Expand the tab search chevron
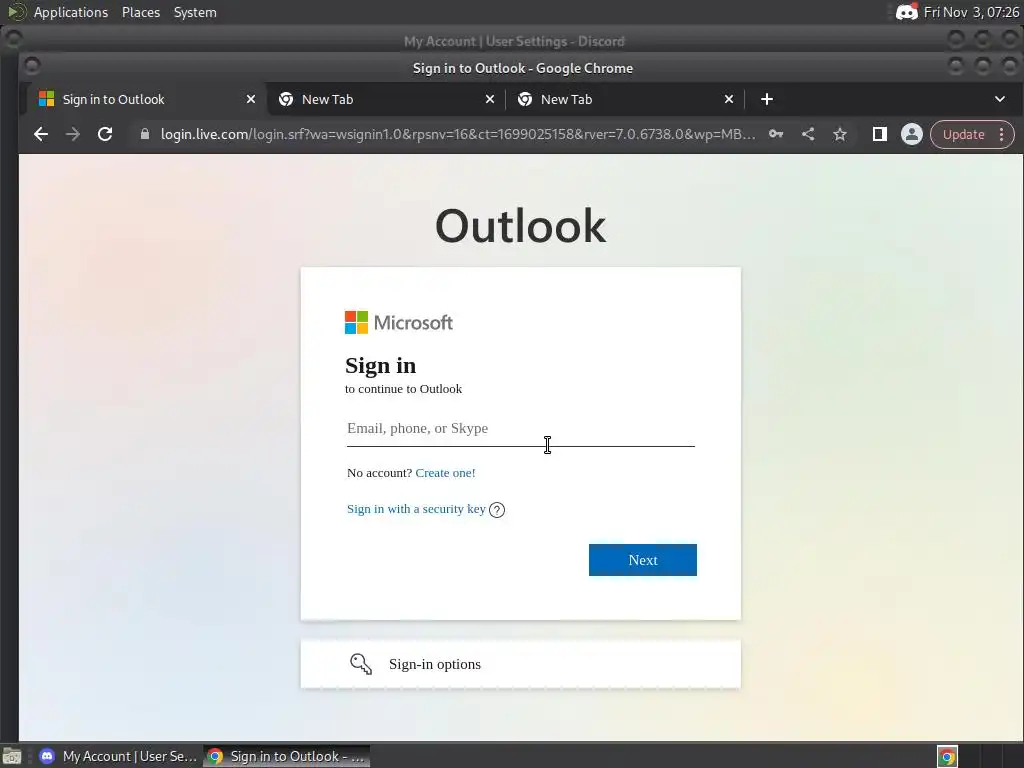Image resolution: width=1024 pixels, height=768 pixels. (x=999, y=99)
